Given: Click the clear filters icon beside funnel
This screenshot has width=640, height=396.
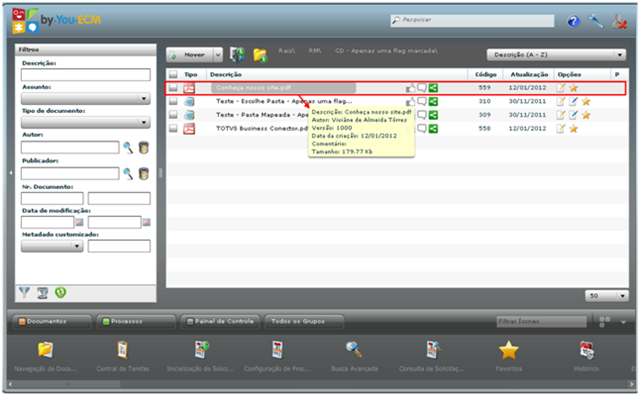Looking at the screenshot, I should (42, 293).
